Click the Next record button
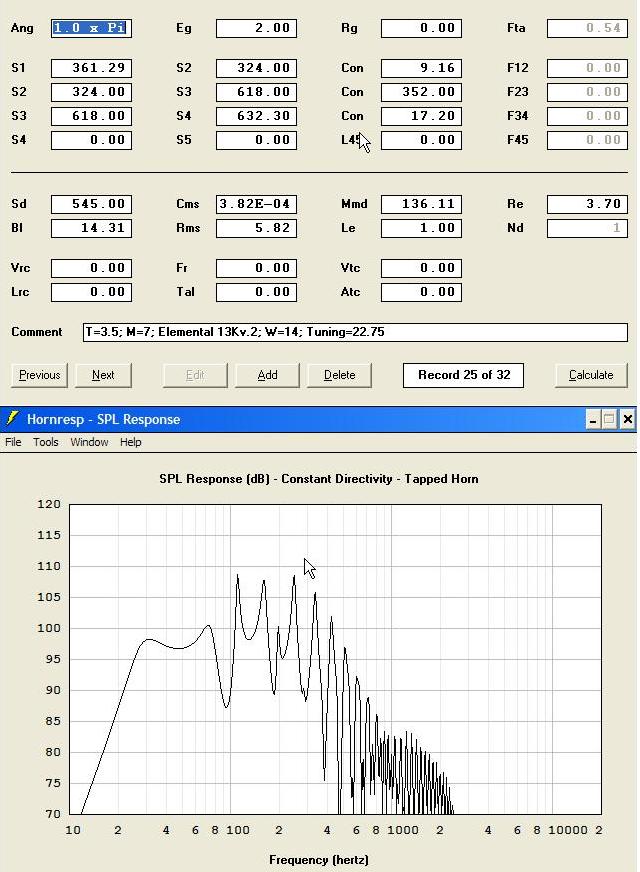 click(x=103, y=375)
